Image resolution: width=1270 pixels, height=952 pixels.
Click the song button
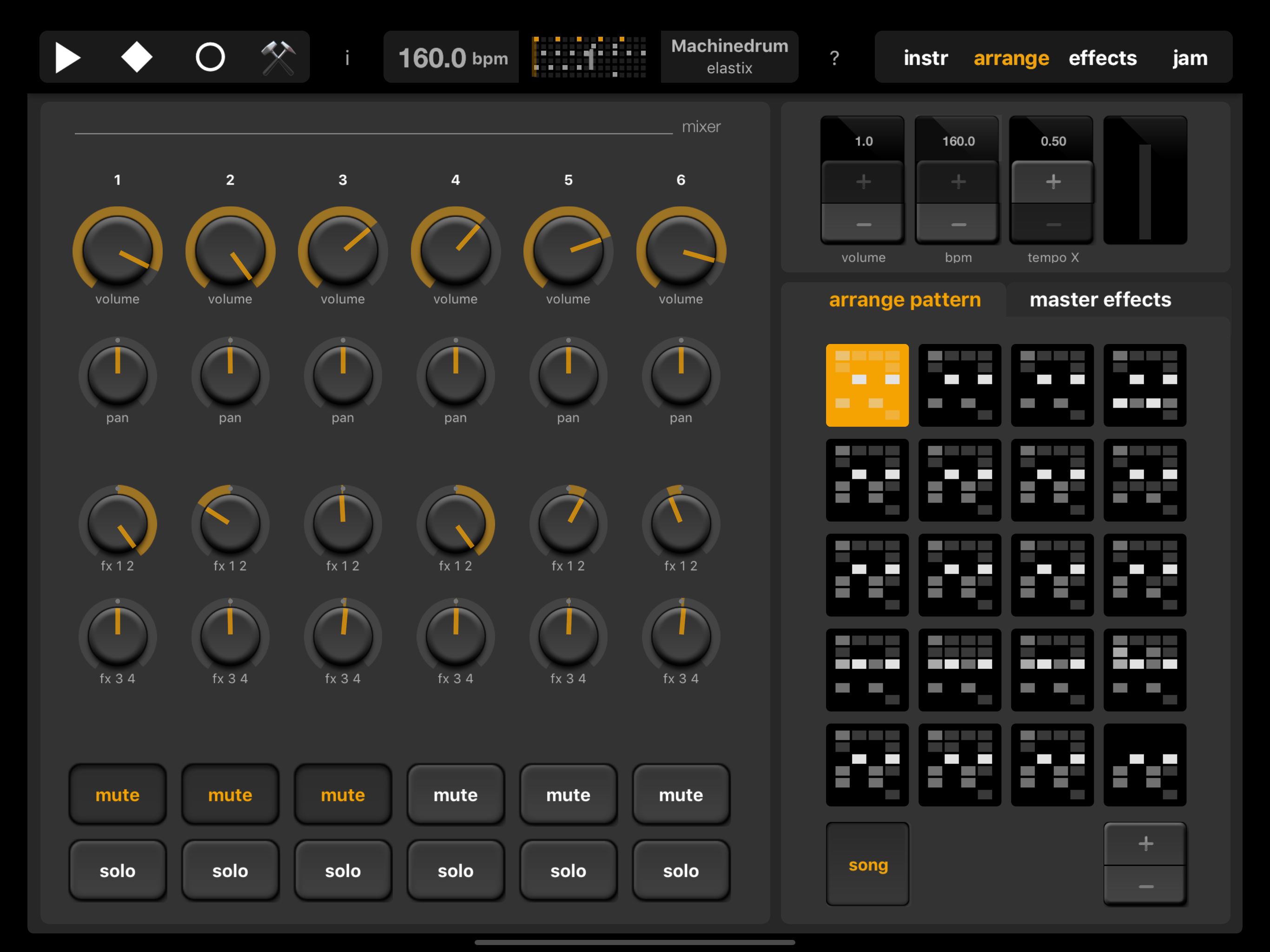[x=867, y=864]
